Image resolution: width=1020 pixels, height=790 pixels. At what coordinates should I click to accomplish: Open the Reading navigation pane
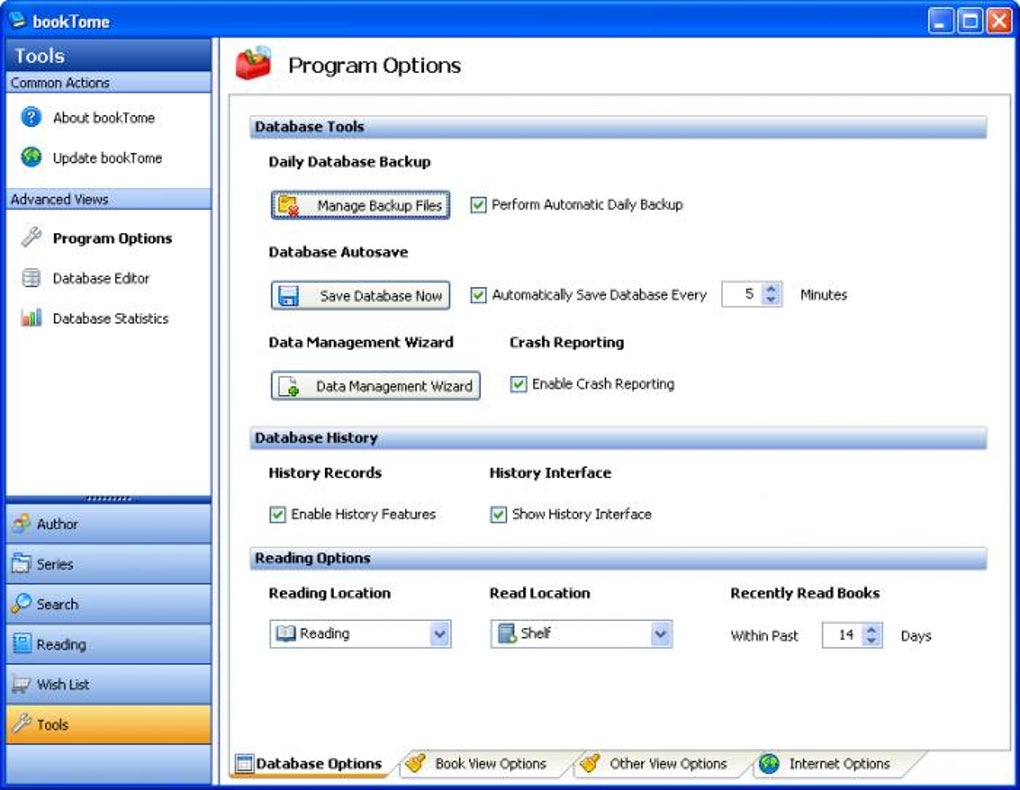pos(108,644)
